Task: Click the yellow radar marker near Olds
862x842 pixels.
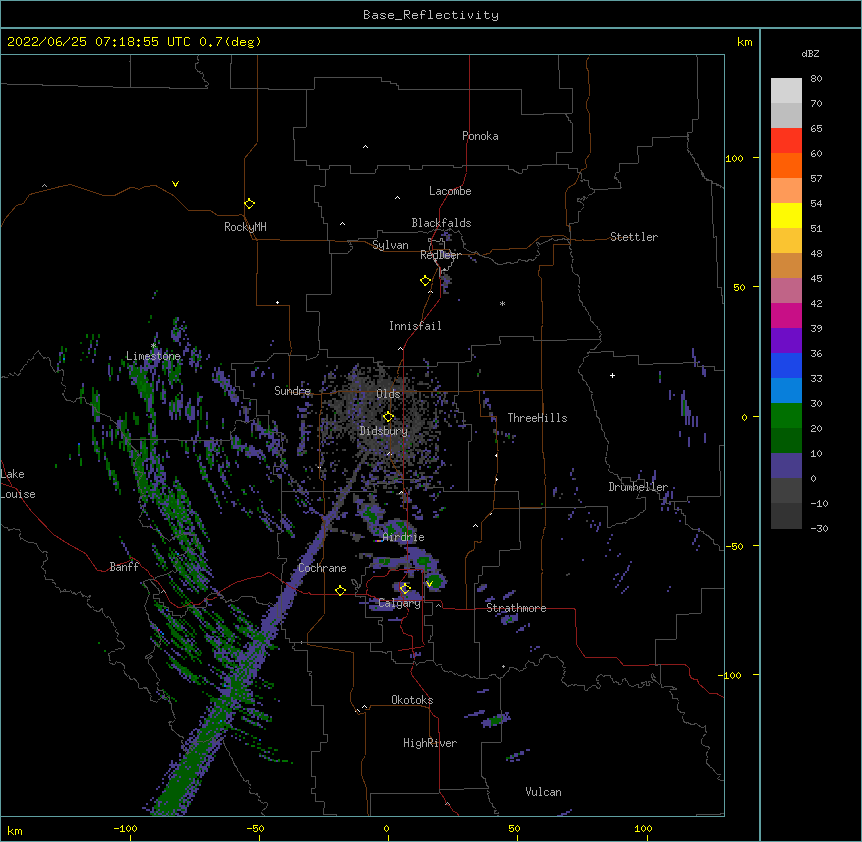Action: click(x=388, y=417)
